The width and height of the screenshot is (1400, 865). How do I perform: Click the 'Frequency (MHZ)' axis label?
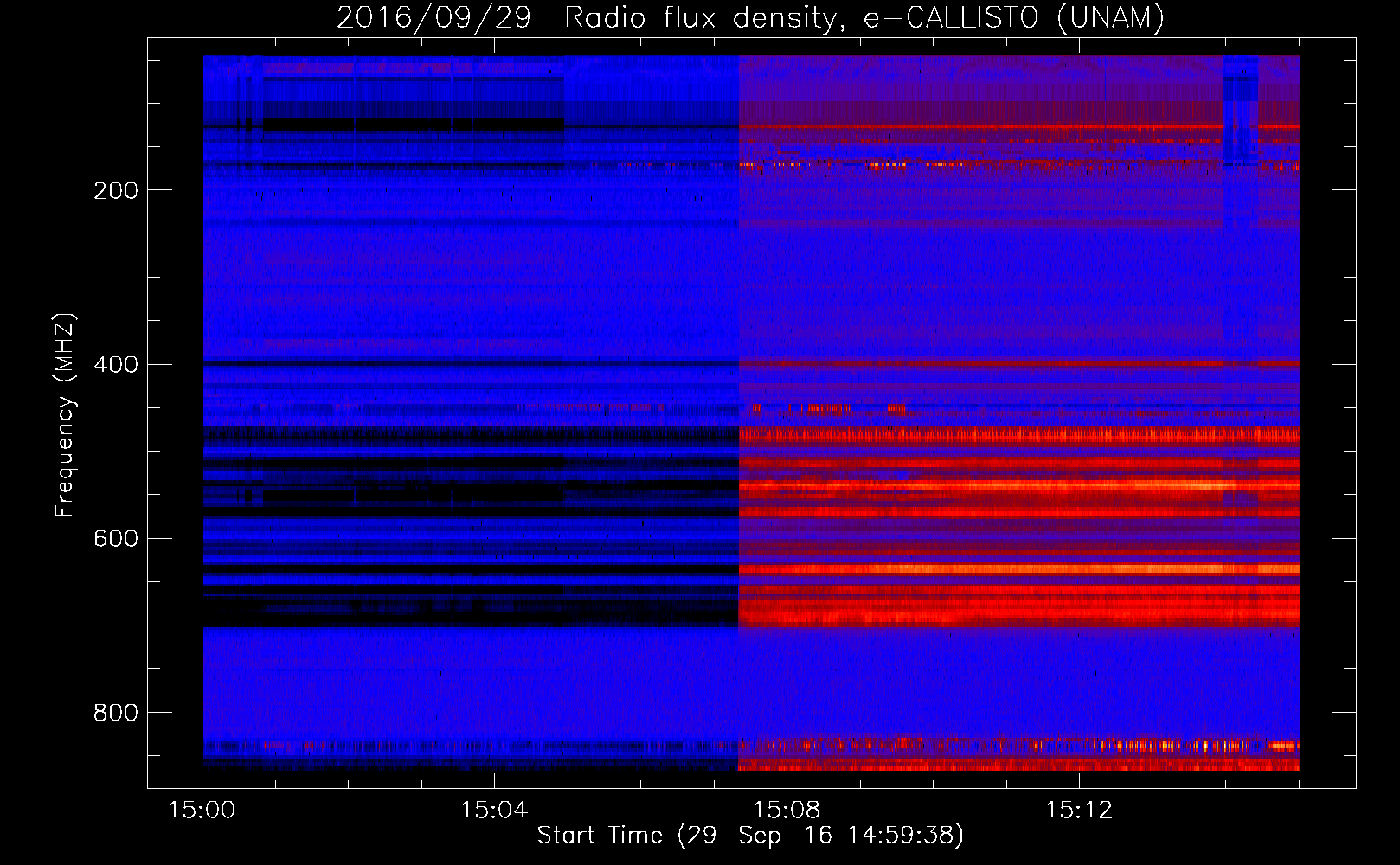[x=65, y=414]
